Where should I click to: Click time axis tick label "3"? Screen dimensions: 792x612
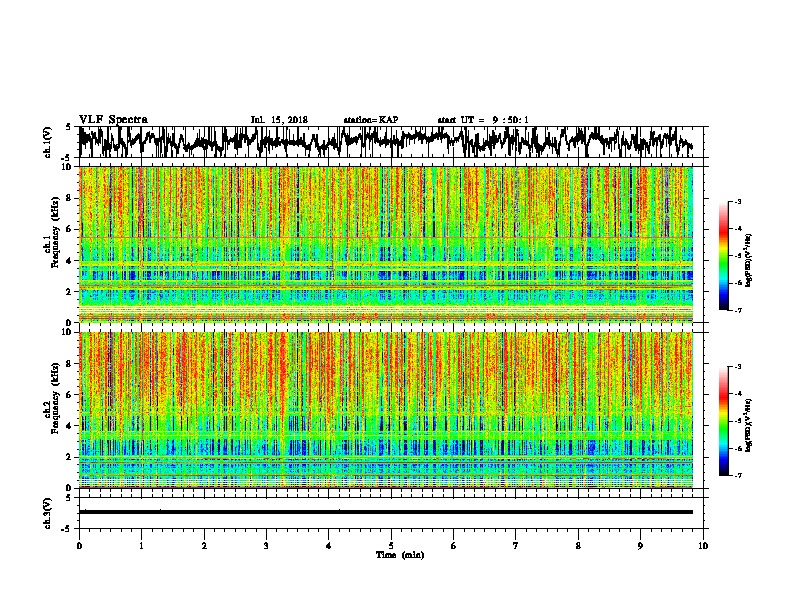tap(266, 546)
